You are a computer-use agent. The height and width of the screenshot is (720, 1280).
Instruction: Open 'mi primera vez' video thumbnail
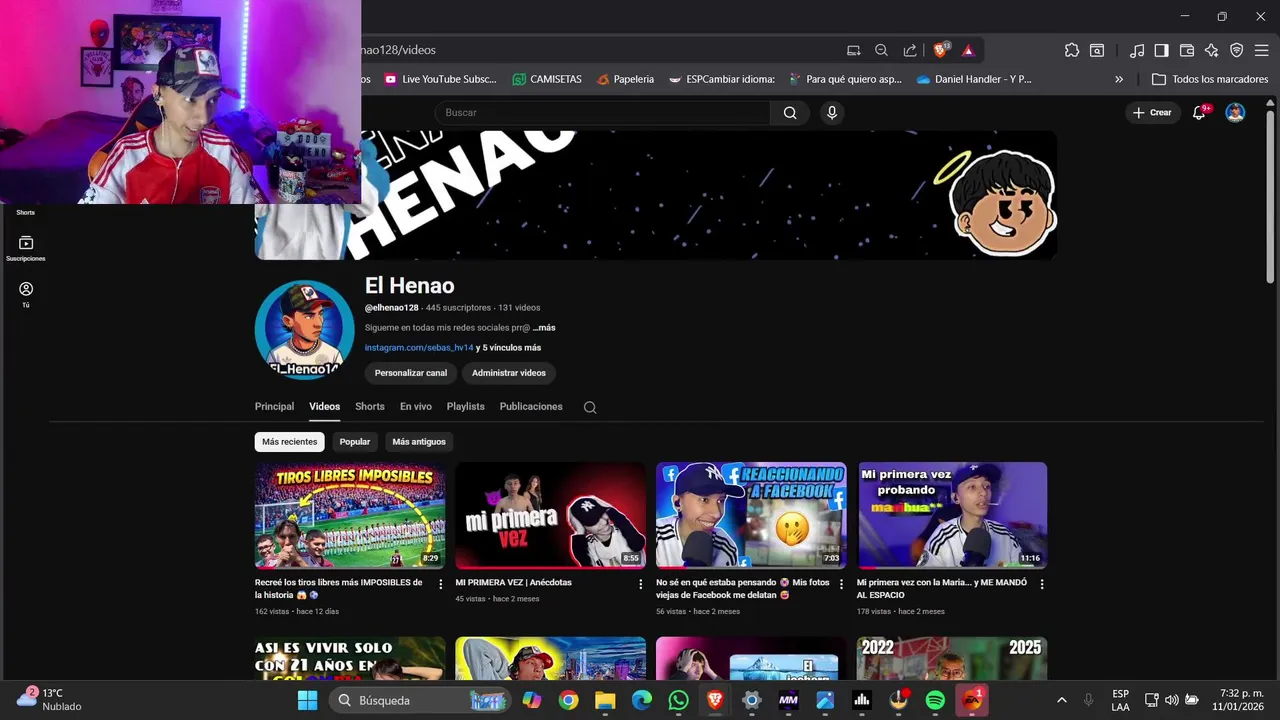551,515
